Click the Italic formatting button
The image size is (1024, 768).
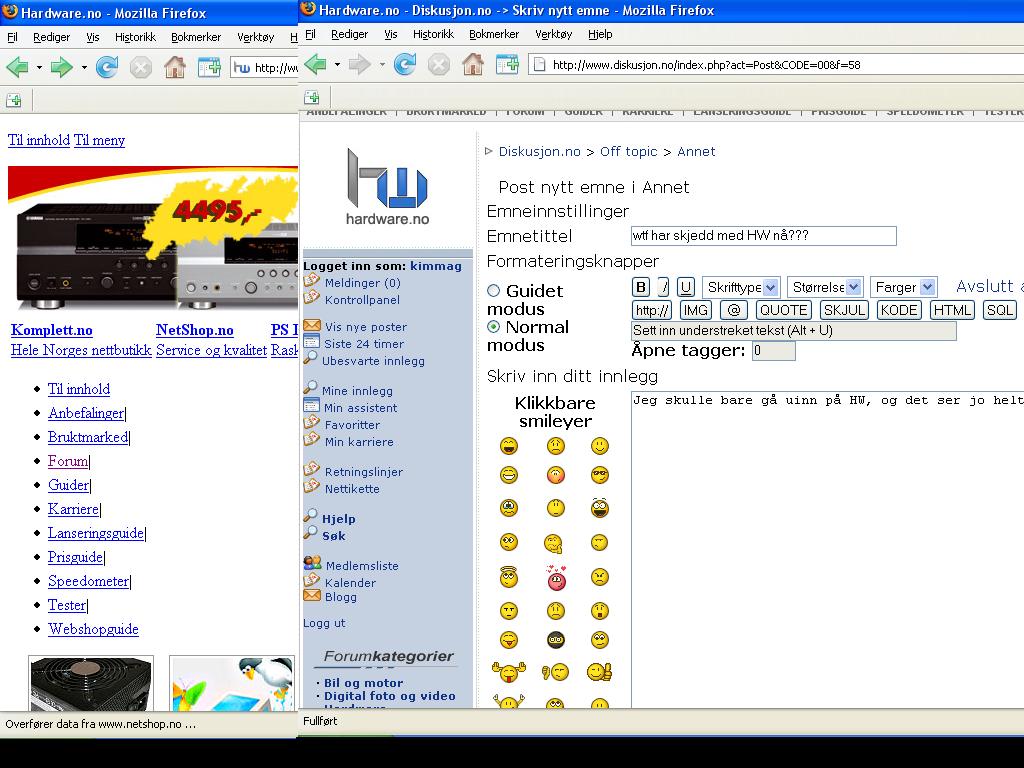pyautogui.click(x=663, y=287)
